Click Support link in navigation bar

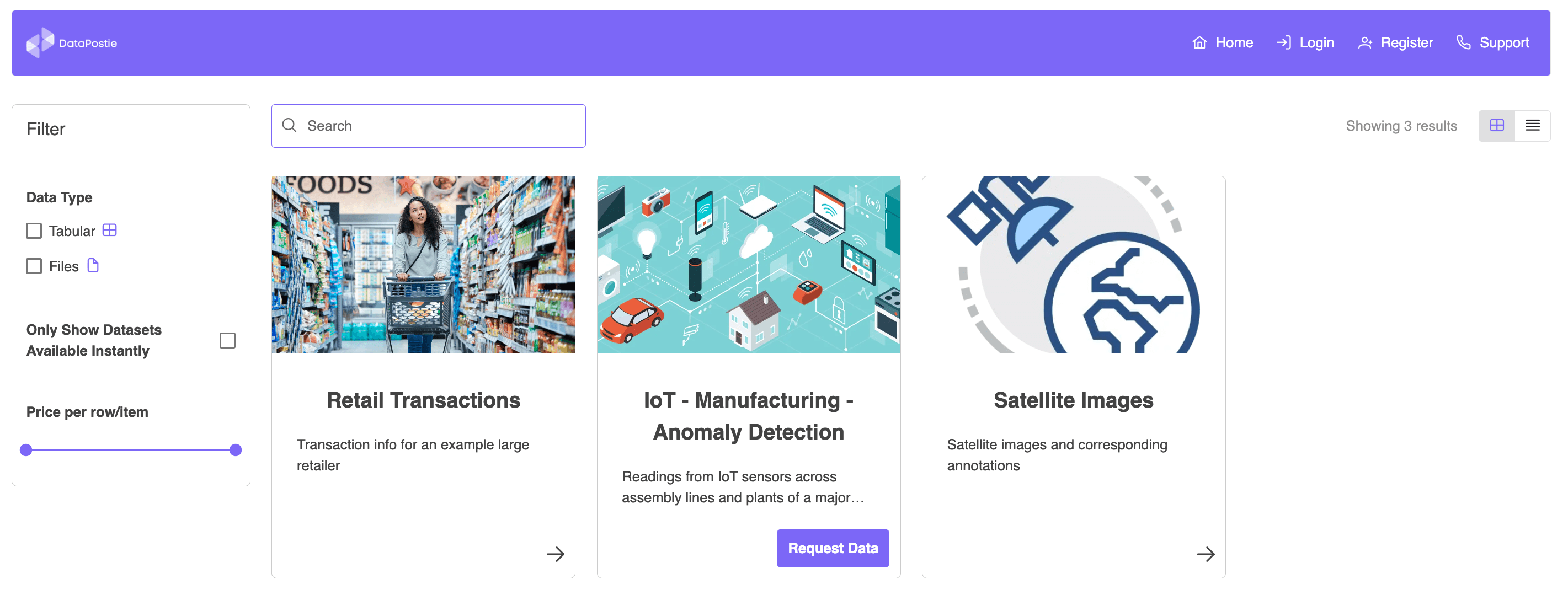tap(1491, 42)
